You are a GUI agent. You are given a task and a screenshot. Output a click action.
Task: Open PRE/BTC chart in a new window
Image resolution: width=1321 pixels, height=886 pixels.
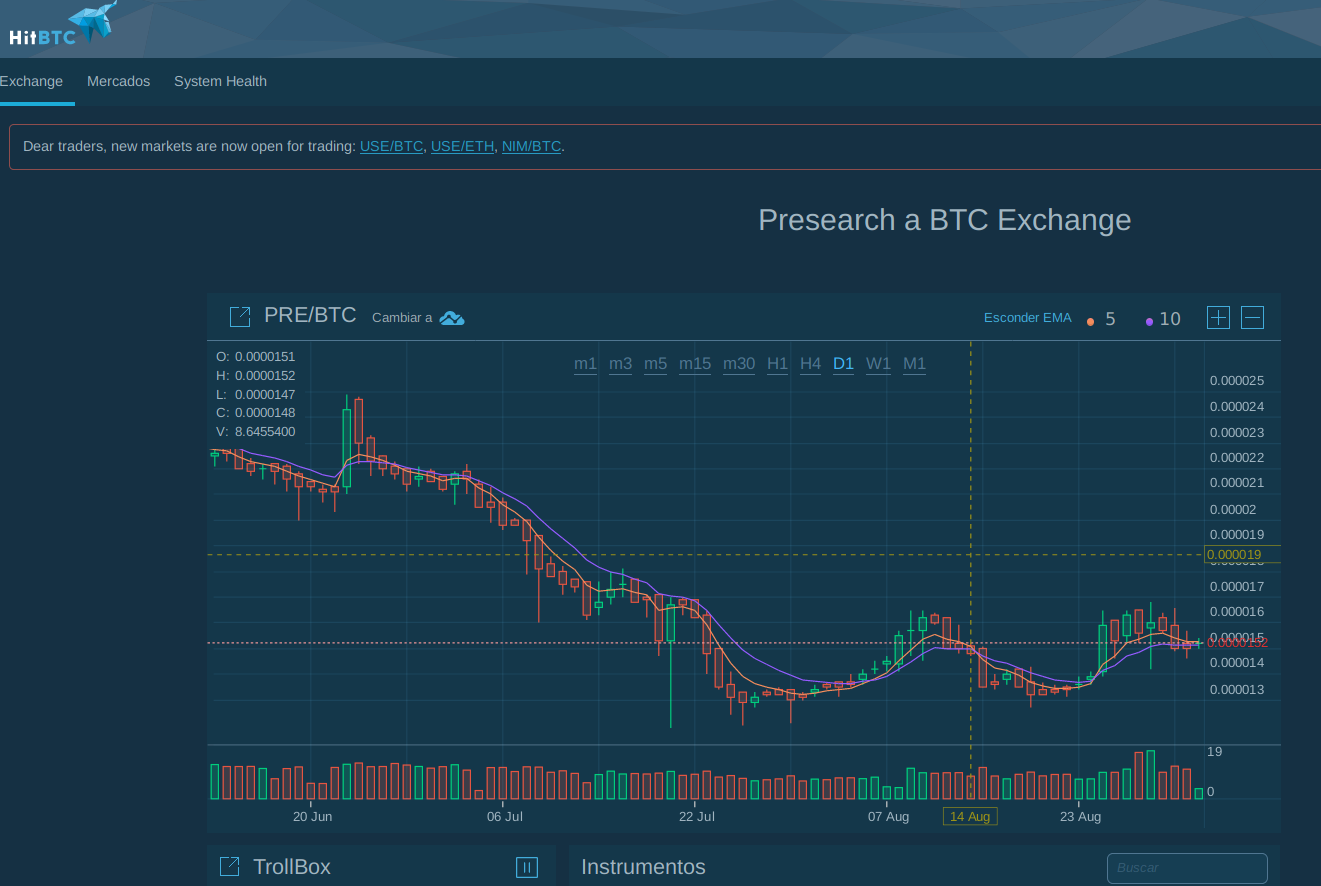[240, 317]
